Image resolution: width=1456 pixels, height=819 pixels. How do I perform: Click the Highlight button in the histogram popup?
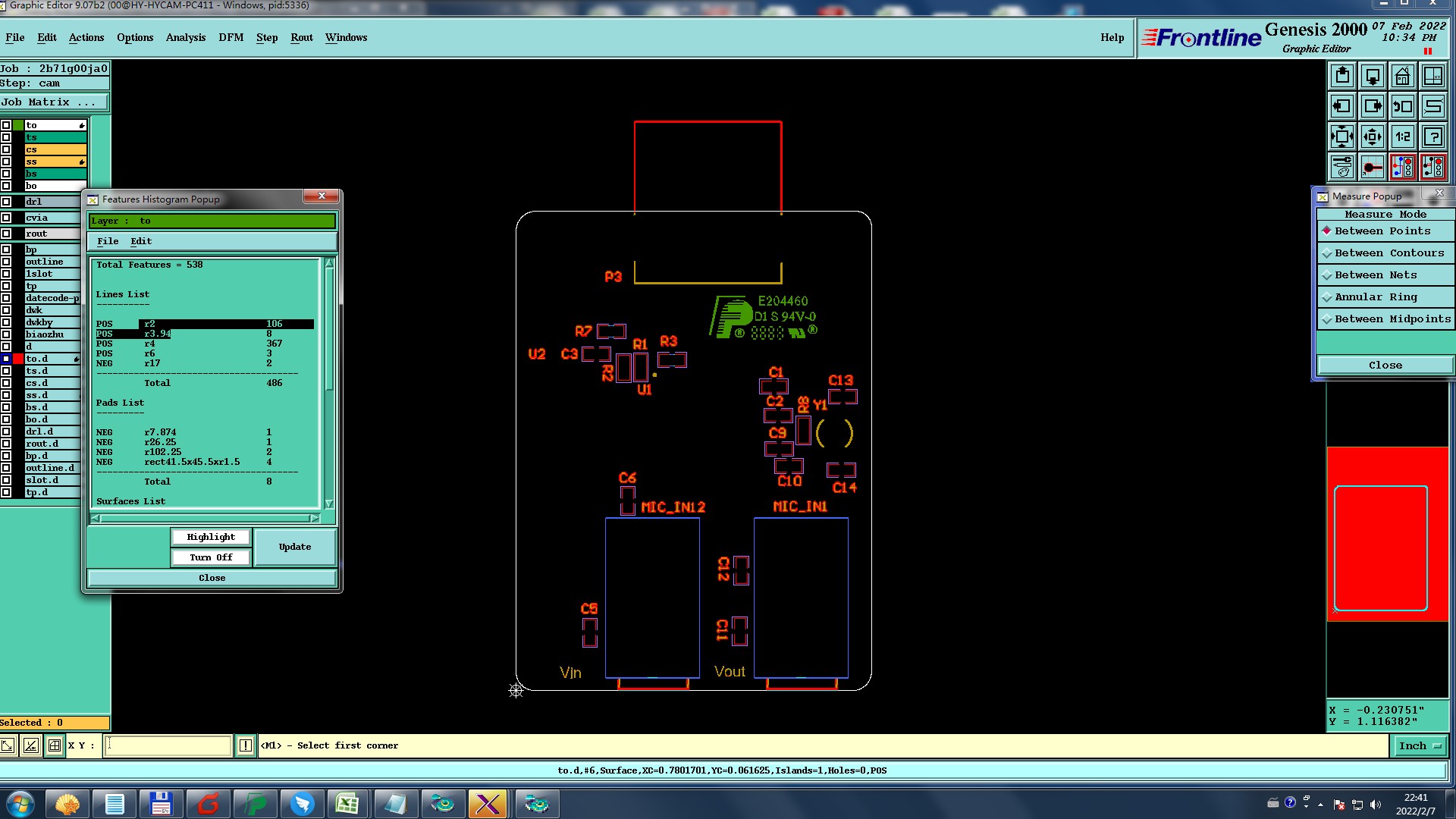[211, 537]
